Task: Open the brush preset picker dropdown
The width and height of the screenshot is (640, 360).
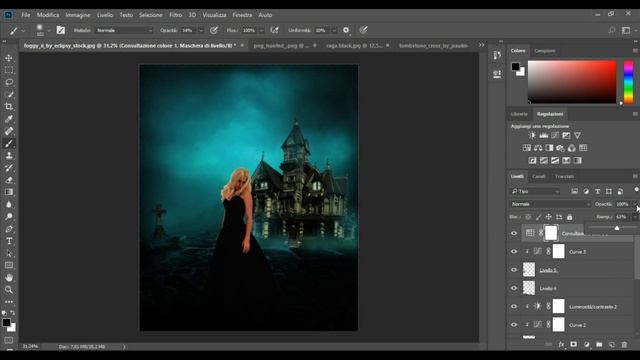Action: point(49,31)
